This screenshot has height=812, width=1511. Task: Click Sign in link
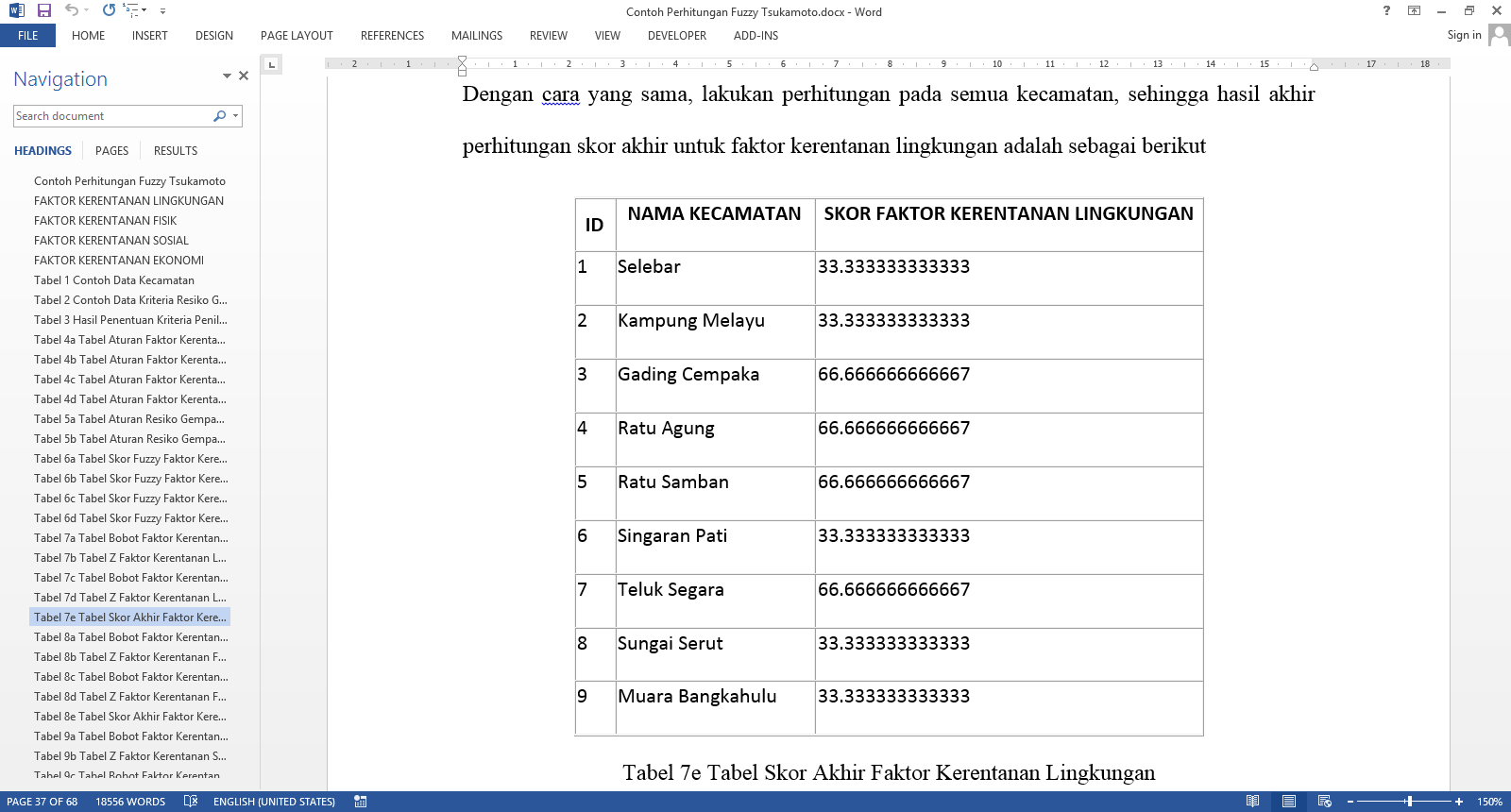point(1464,35)
